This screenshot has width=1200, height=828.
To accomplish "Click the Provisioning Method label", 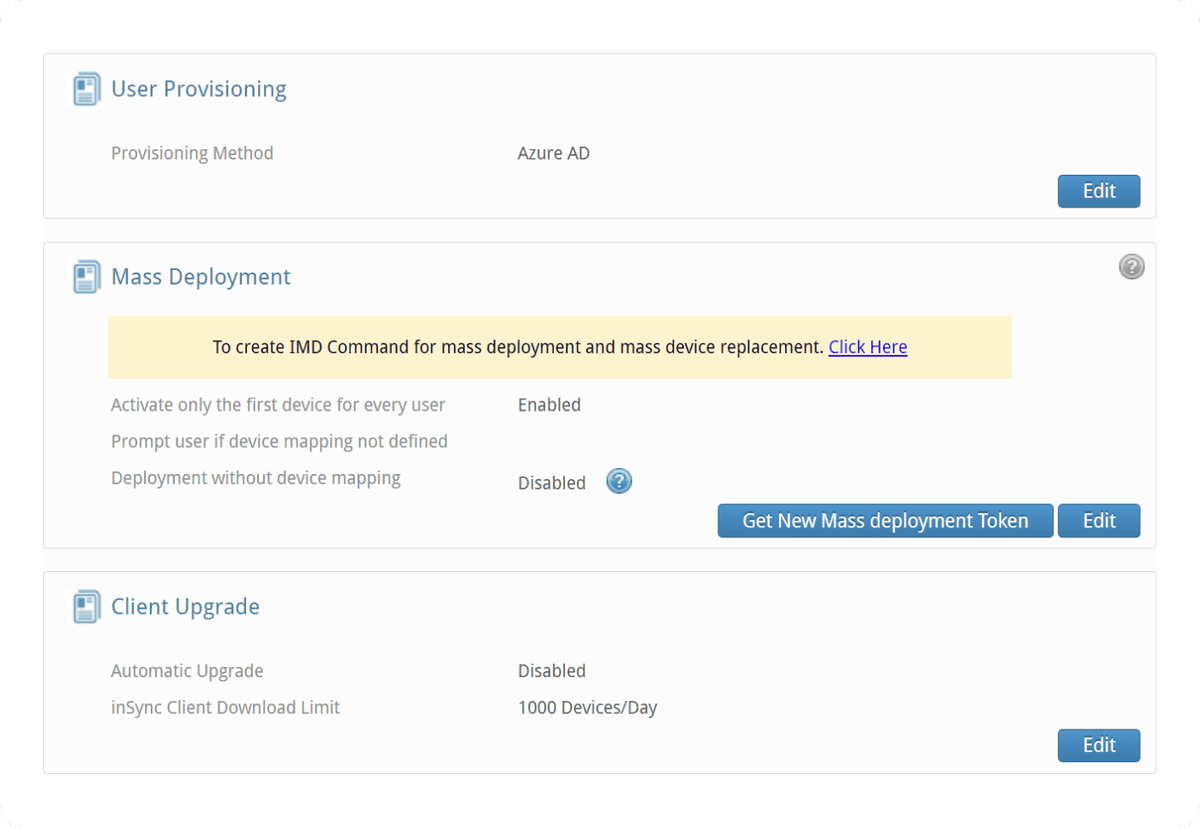I will (x=192, y=153).
